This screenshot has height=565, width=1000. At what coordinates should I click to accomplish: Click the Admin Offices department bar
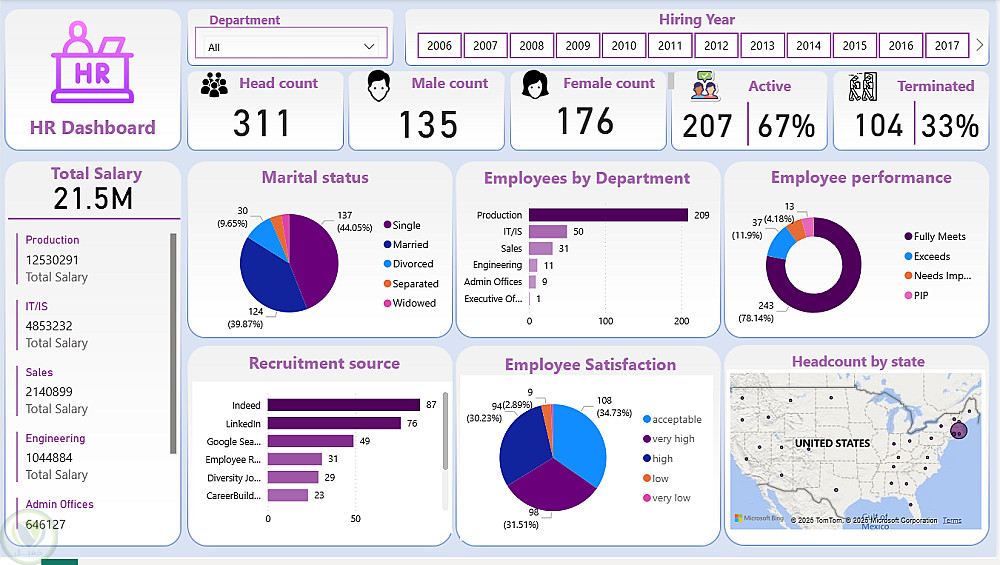[533, 281]
